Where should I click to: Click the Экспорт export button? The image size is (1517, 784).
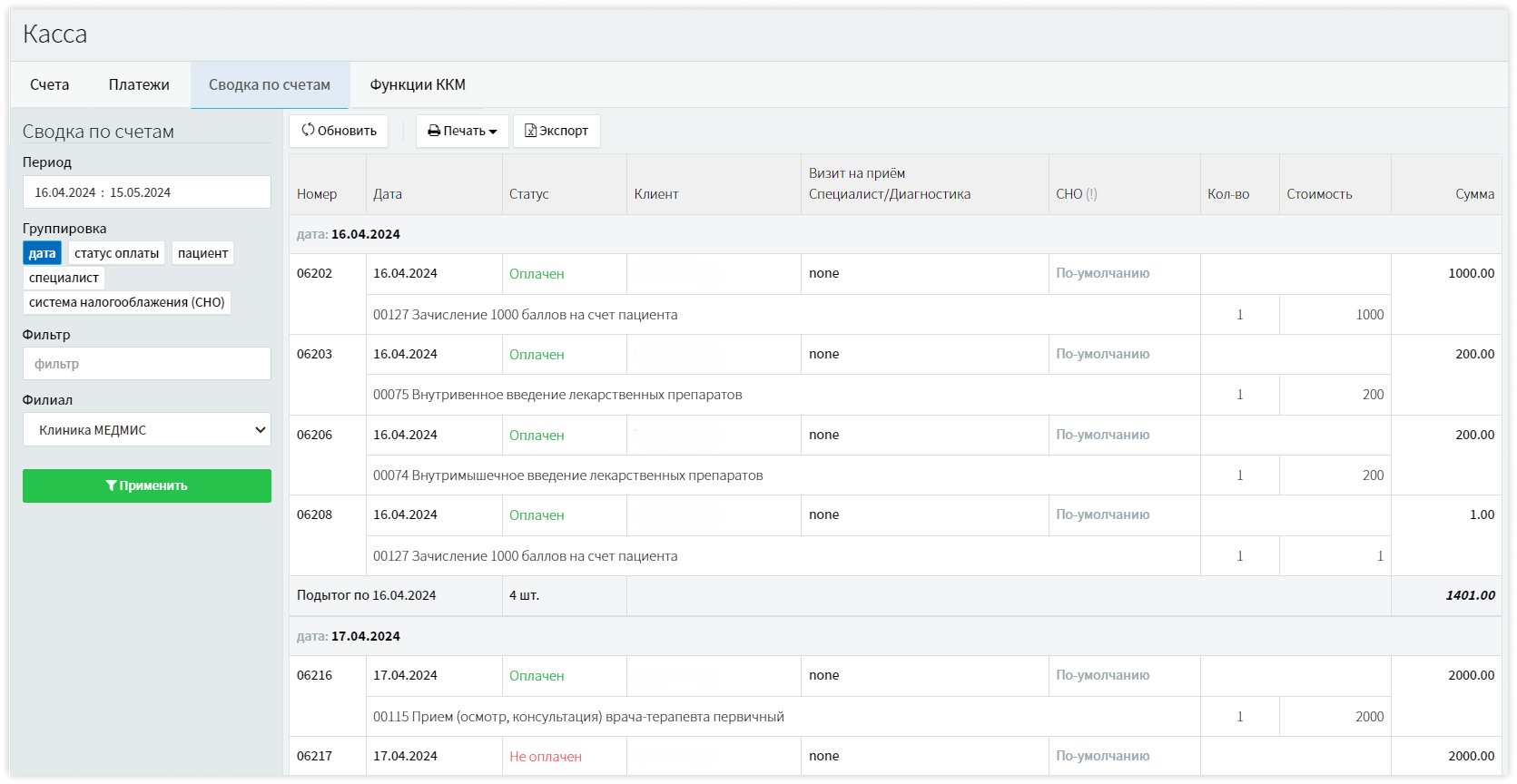[557, 131]
